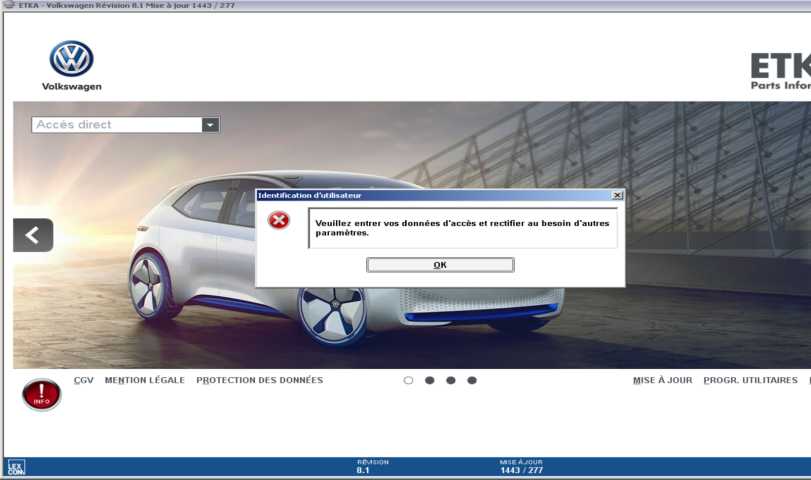Screen dimensions: 811x480
Task: Go to previous slide with left arrow
Action: point(33,235)
